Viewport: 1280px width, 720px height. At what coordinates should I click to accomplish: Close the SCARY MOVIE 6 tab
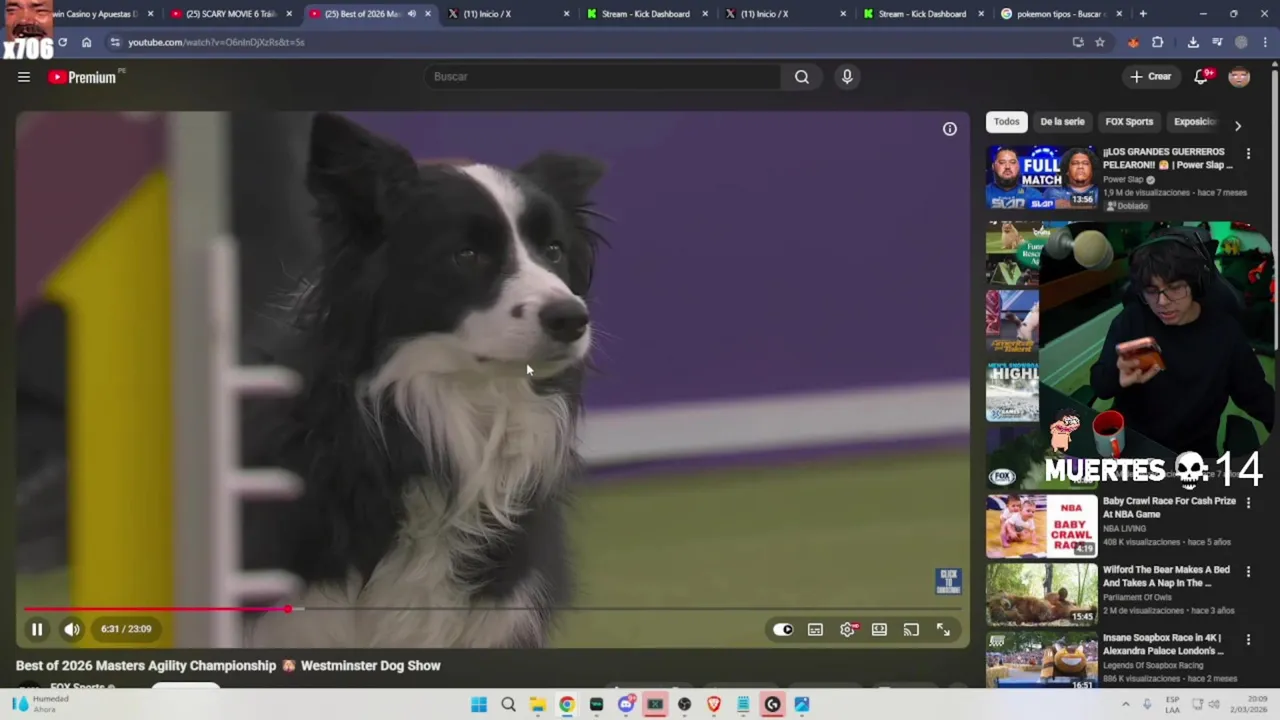[x=289, y=14]
